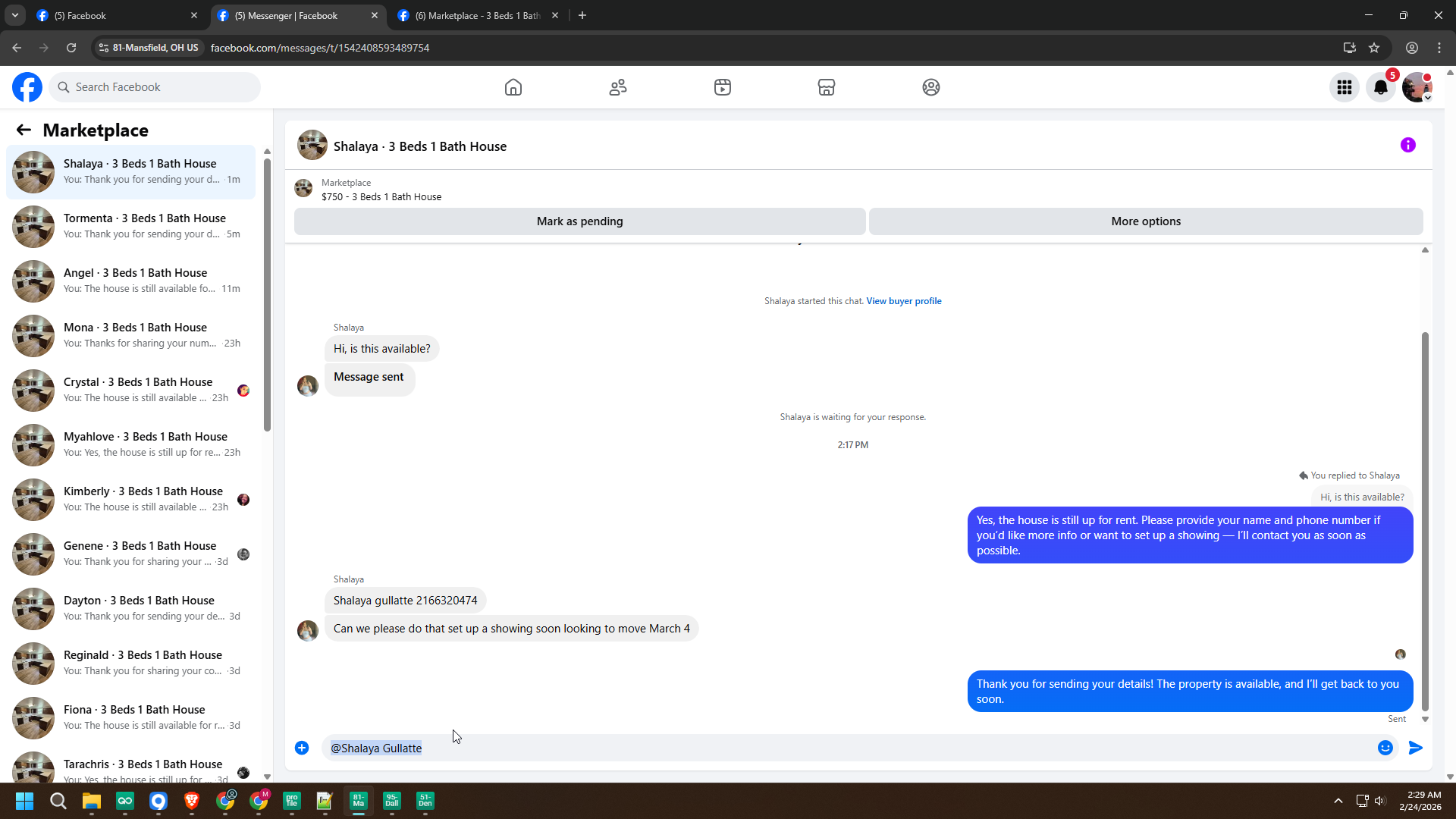This screenshot has height=819, width=1456.
Task: Click the send message arrow icon
Action: pos(1415,748)
